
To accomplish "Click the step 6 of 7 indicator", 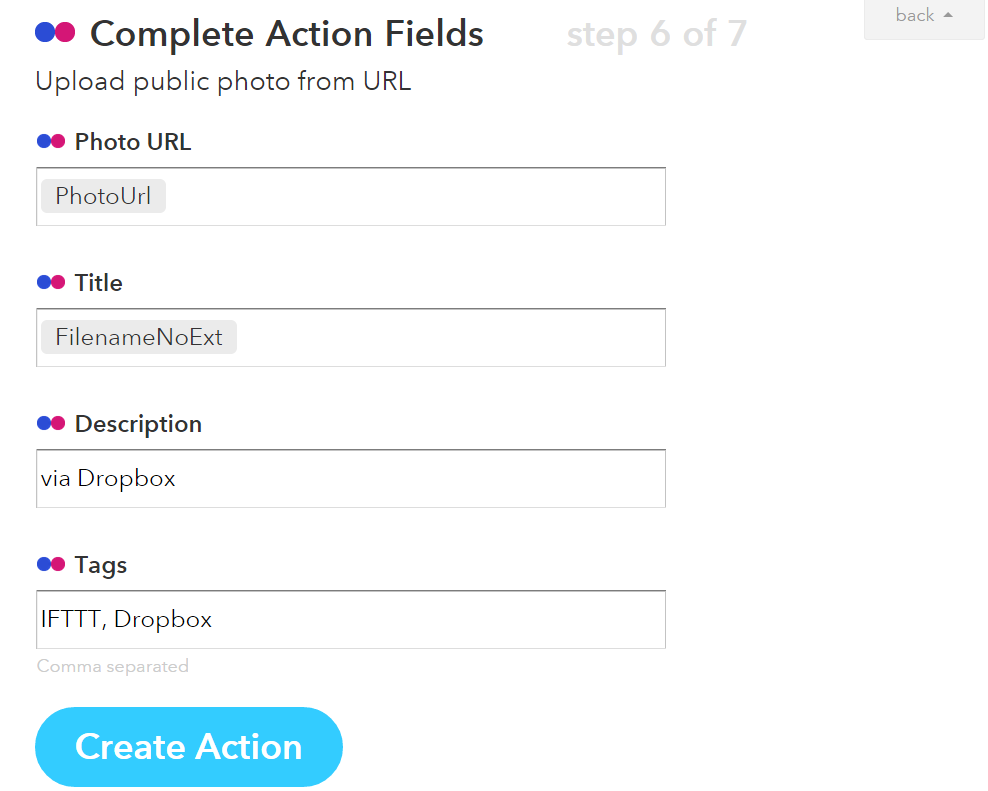I will pos(657,34).
